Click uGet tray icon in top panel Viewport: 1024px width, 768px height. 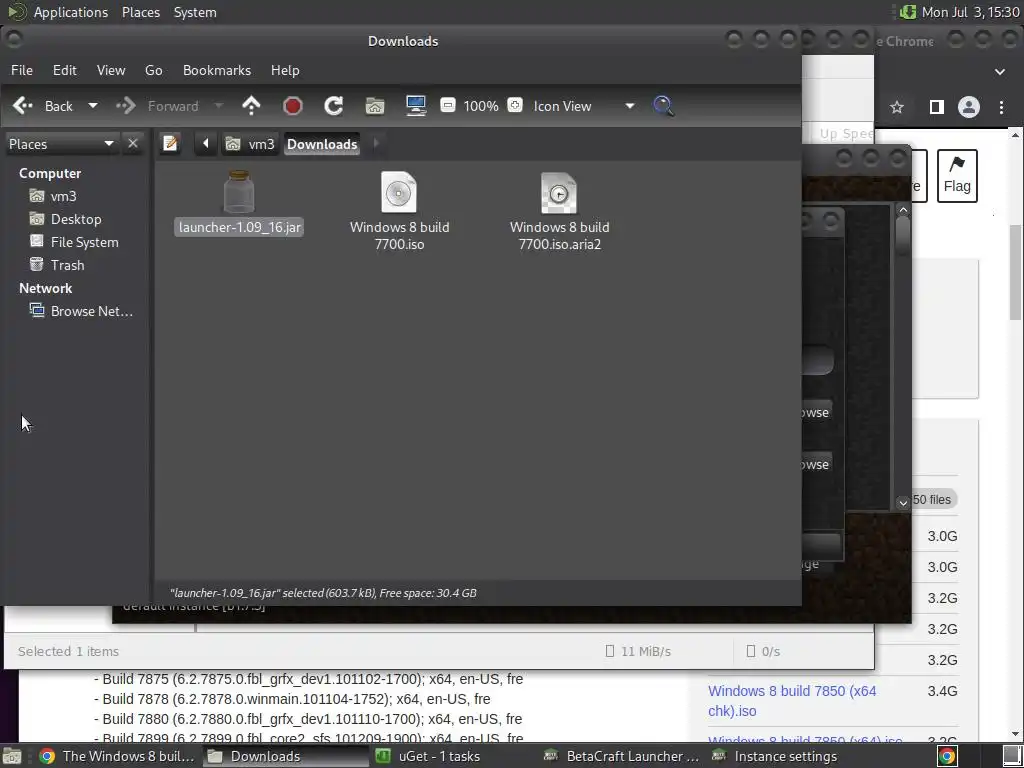tap(908, 12)
